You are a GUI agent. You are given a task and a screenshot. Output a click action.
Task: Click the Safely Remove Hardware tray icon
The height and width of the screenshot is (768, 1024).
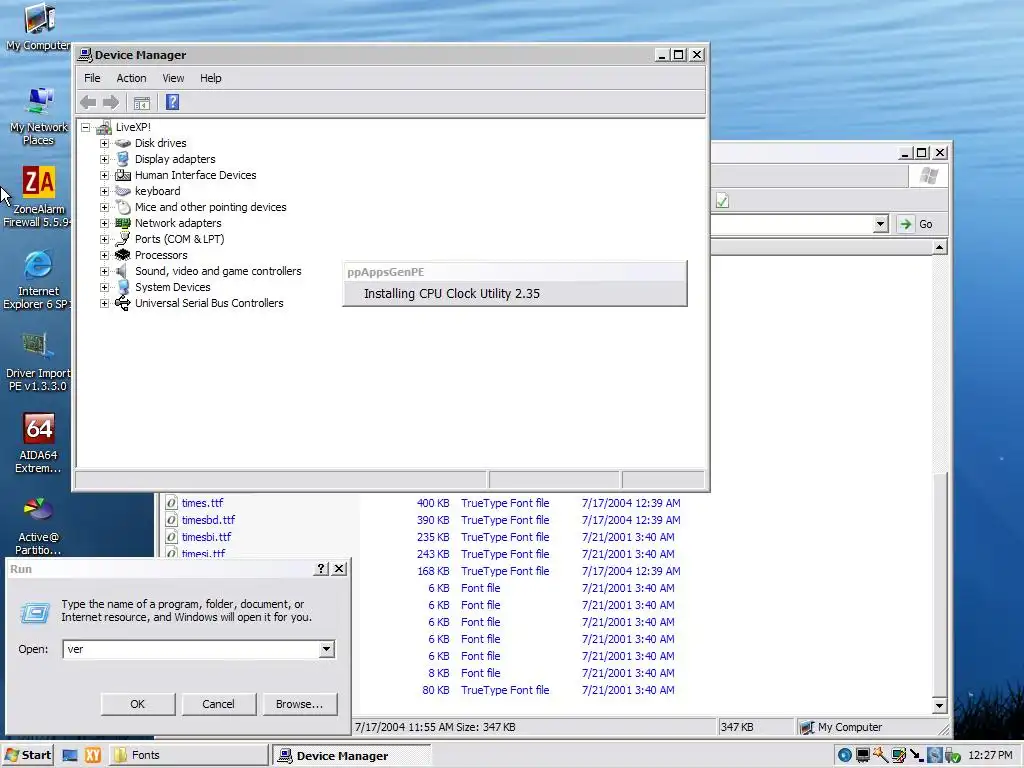[x=954, y=755]
